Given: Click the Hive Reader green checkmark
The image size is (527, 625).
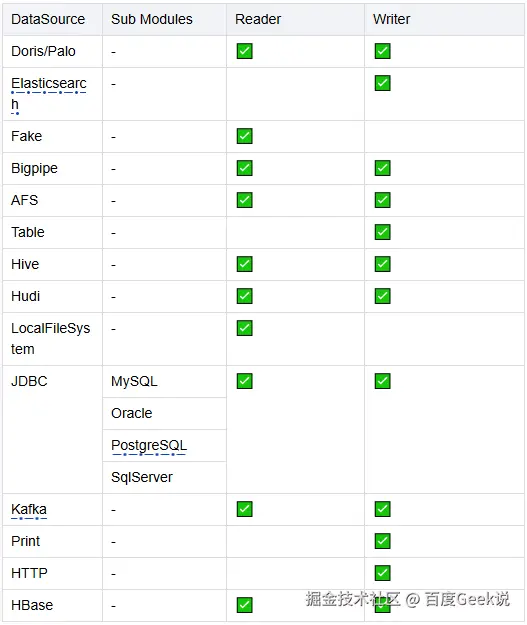Looking at the screenshot, I should tap(244, 264).
